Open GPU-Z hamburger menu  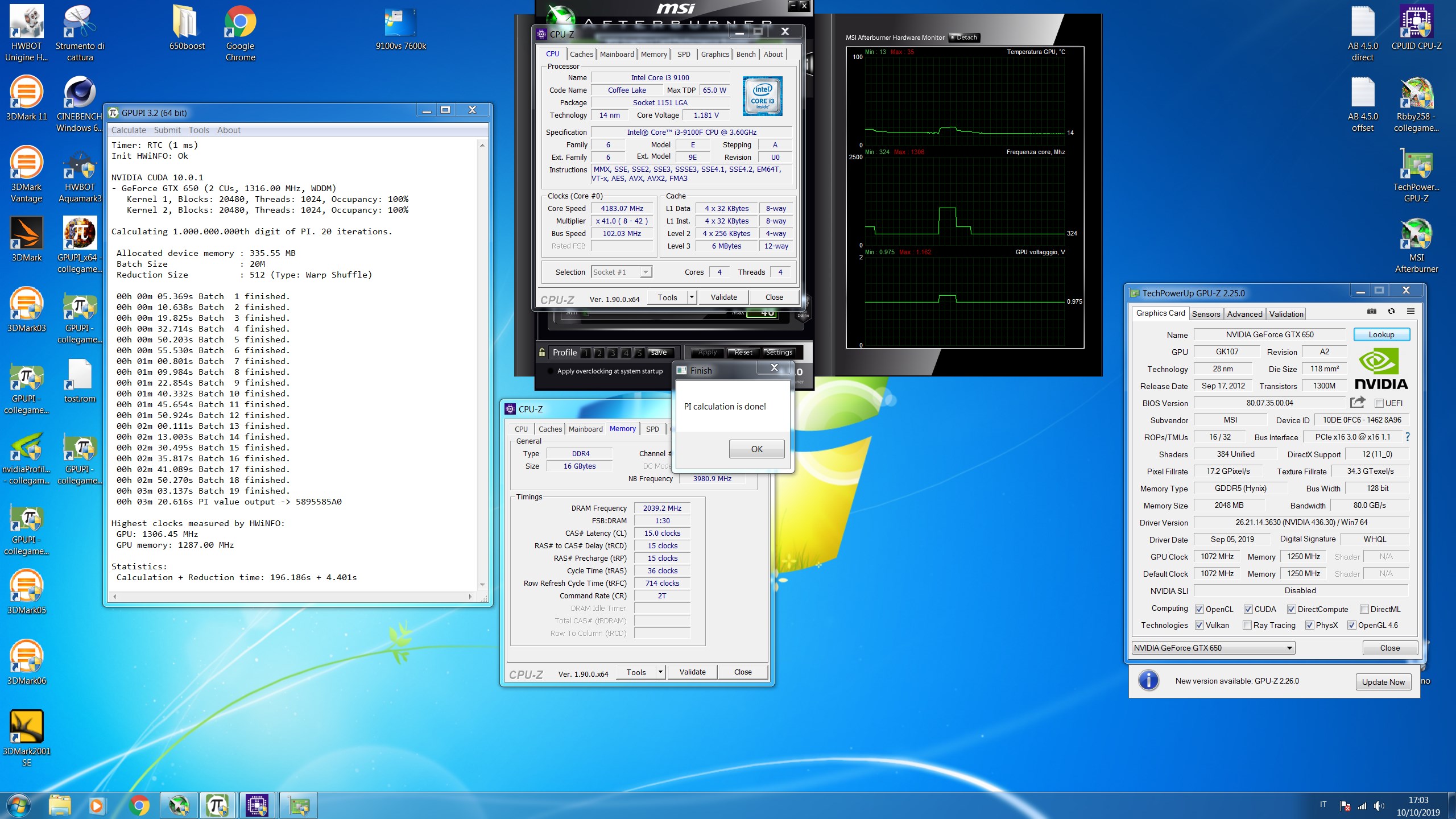[1410, 312]
